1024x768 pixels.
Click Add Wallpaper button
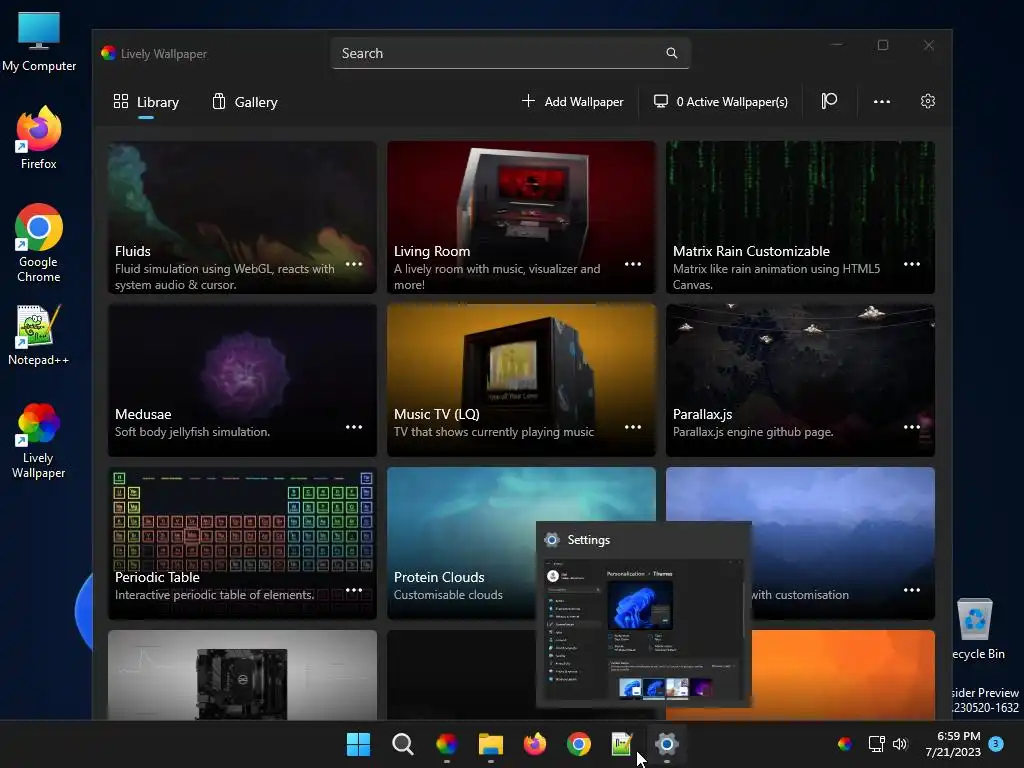pos(573,101)
